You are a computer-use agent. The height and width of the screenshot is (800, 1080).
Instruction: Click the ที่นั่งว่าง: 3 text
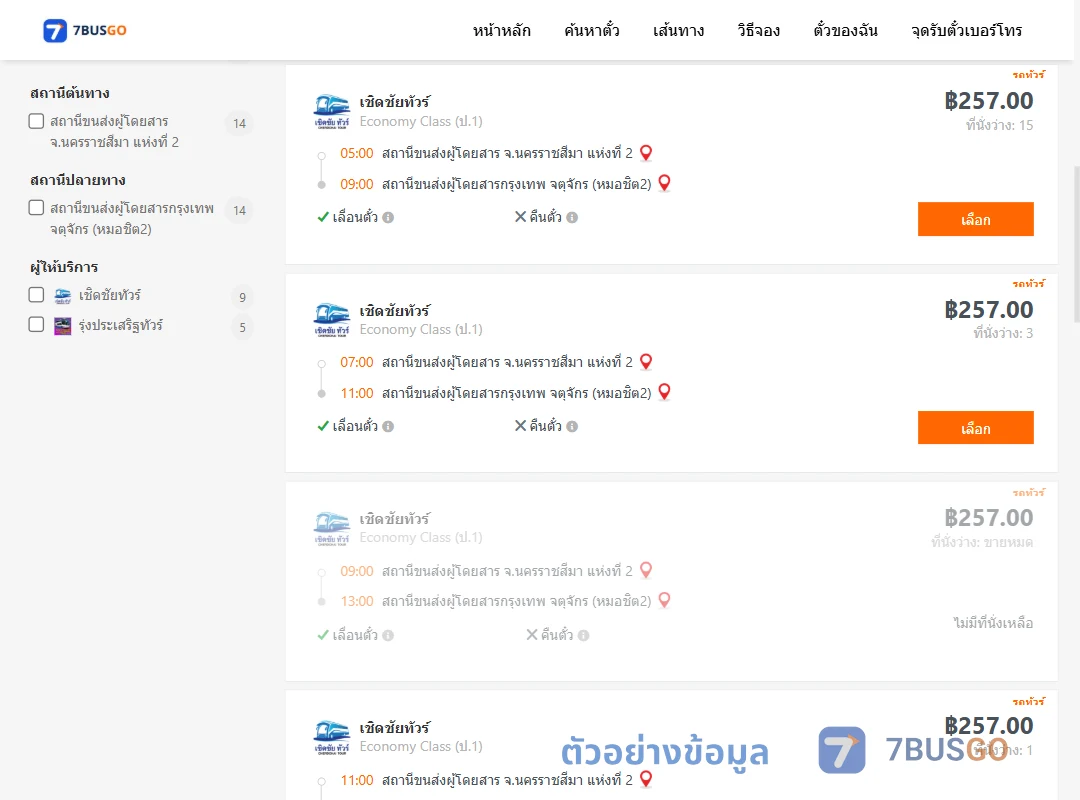(x=1003, y=334)
